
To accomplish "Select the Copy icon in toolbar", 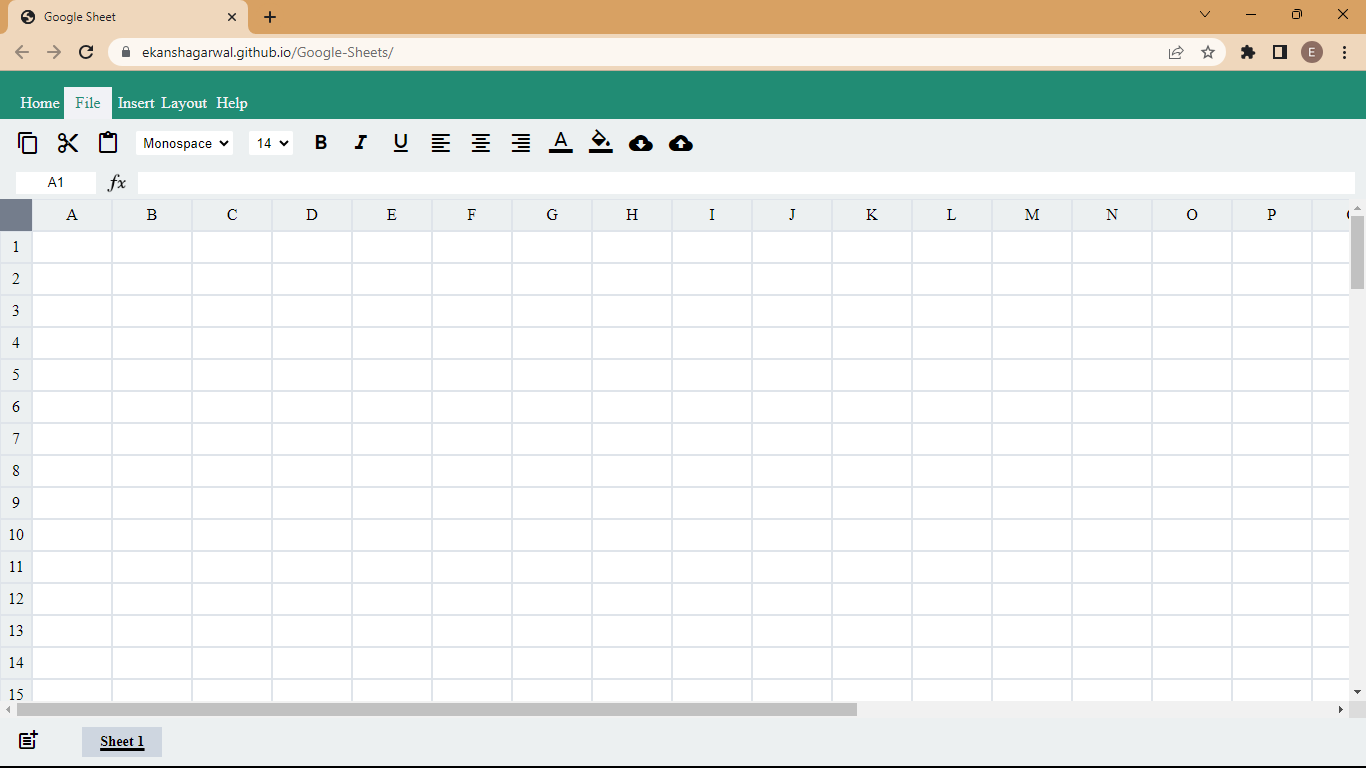I will coord(27,143).
